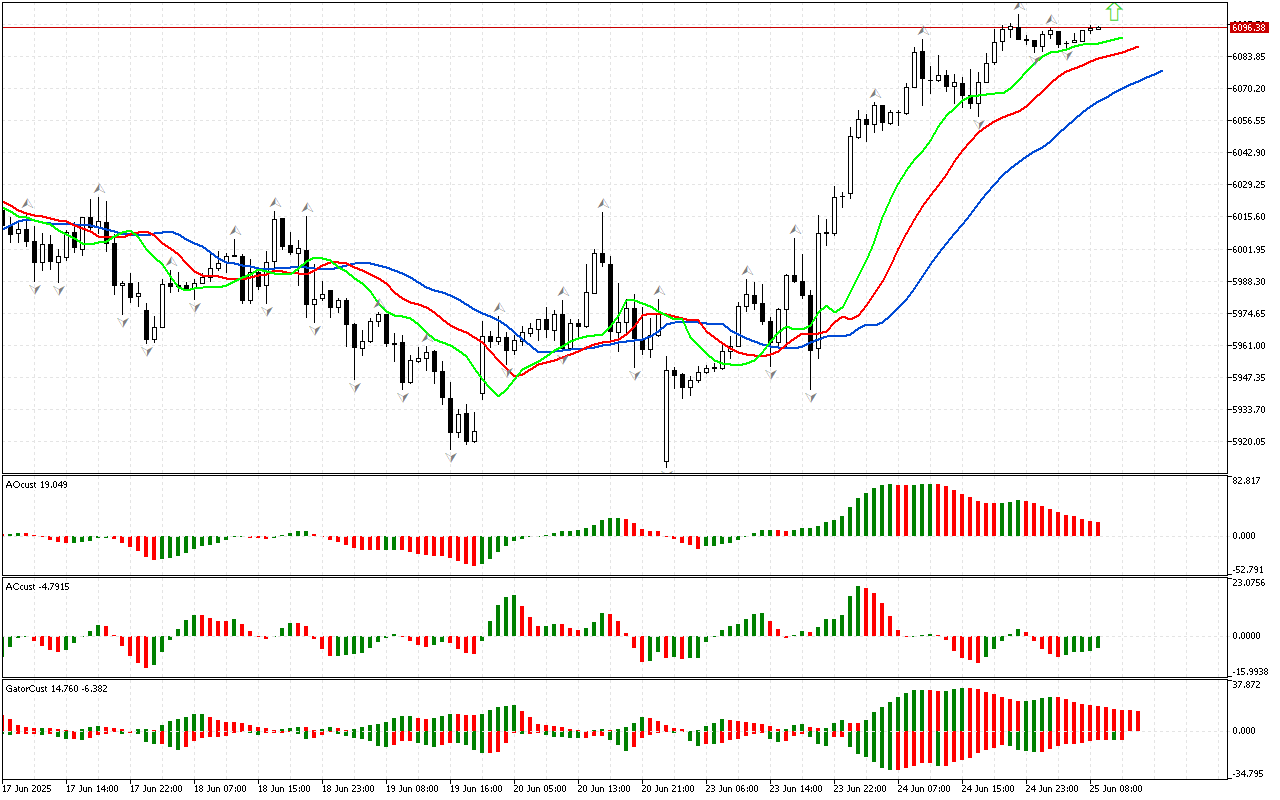Click the 5920.05 price scale value
The height and width of the screenshot is (800, 1280).
pos(1249,442)
